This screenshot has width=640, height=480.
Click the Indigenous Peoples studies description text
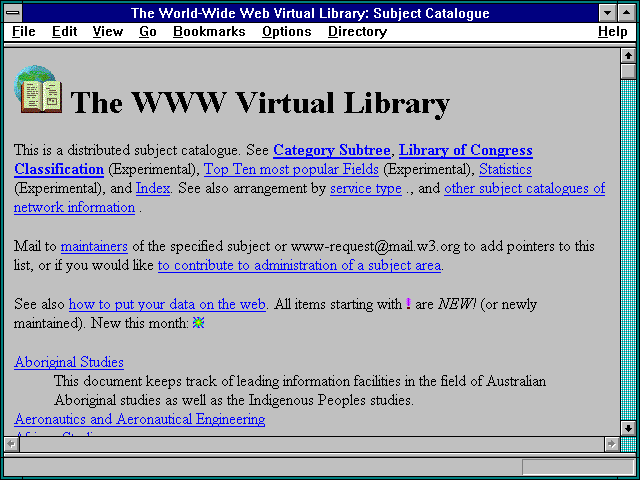234,400
